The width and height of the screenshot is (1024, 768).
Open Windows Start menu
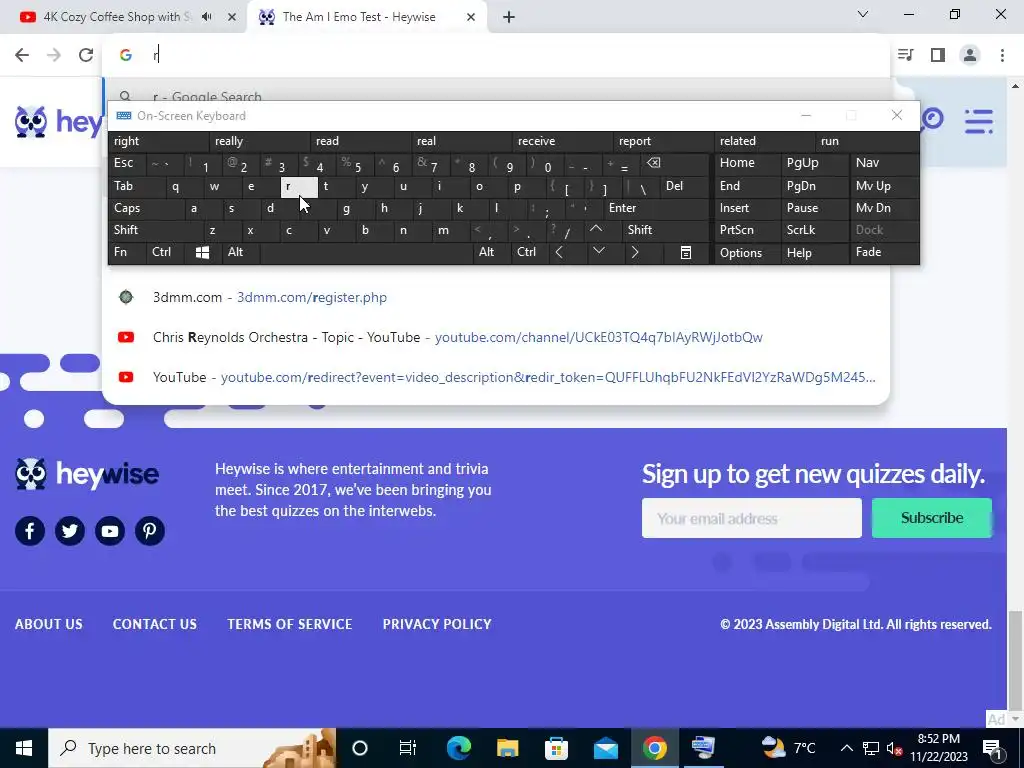coord(24,748)
